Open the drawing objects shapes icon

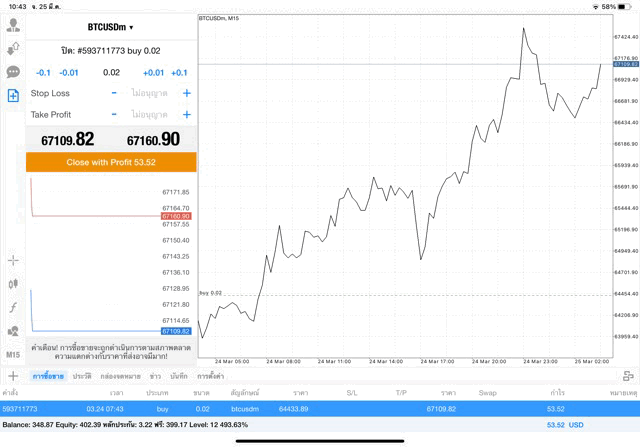coord(13,331)
